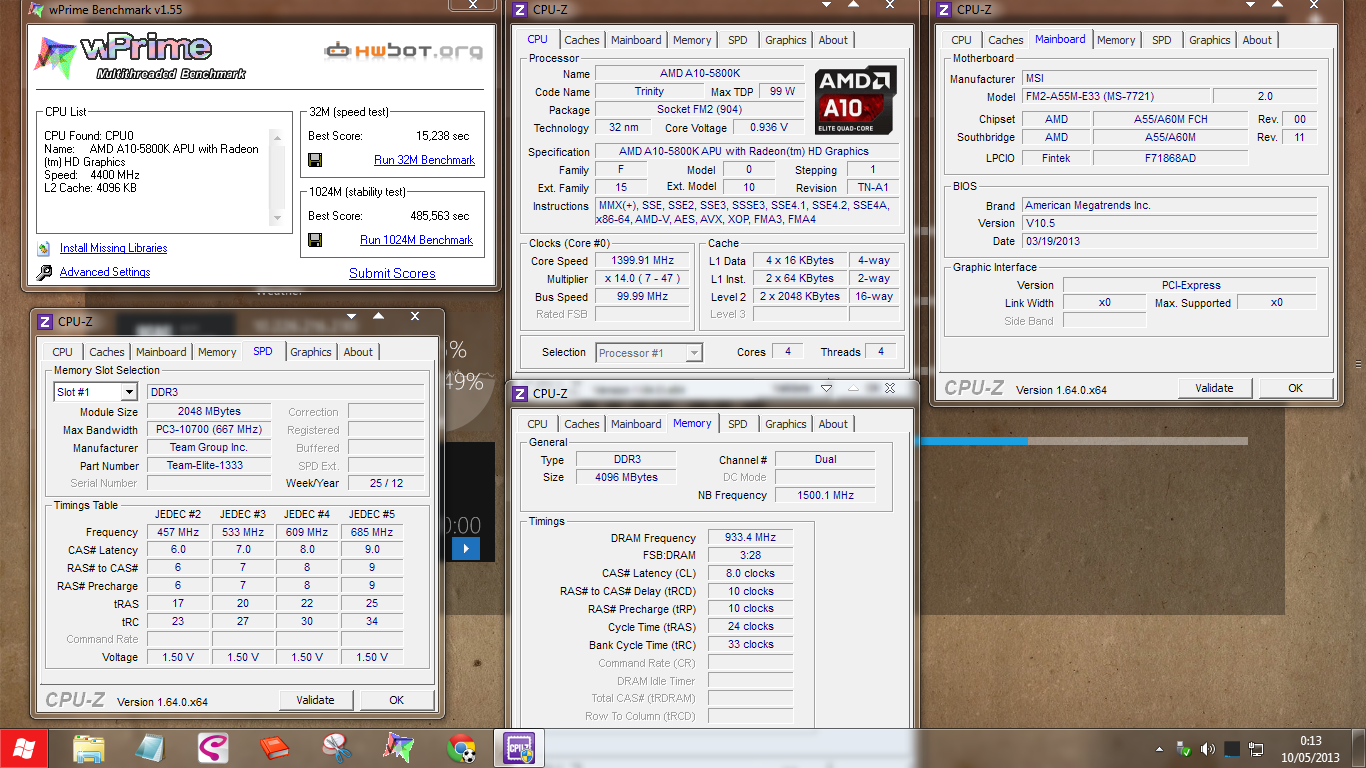1366x768 pixels.
Task: Click the AMD A10 processor logo
Action: 855,100
